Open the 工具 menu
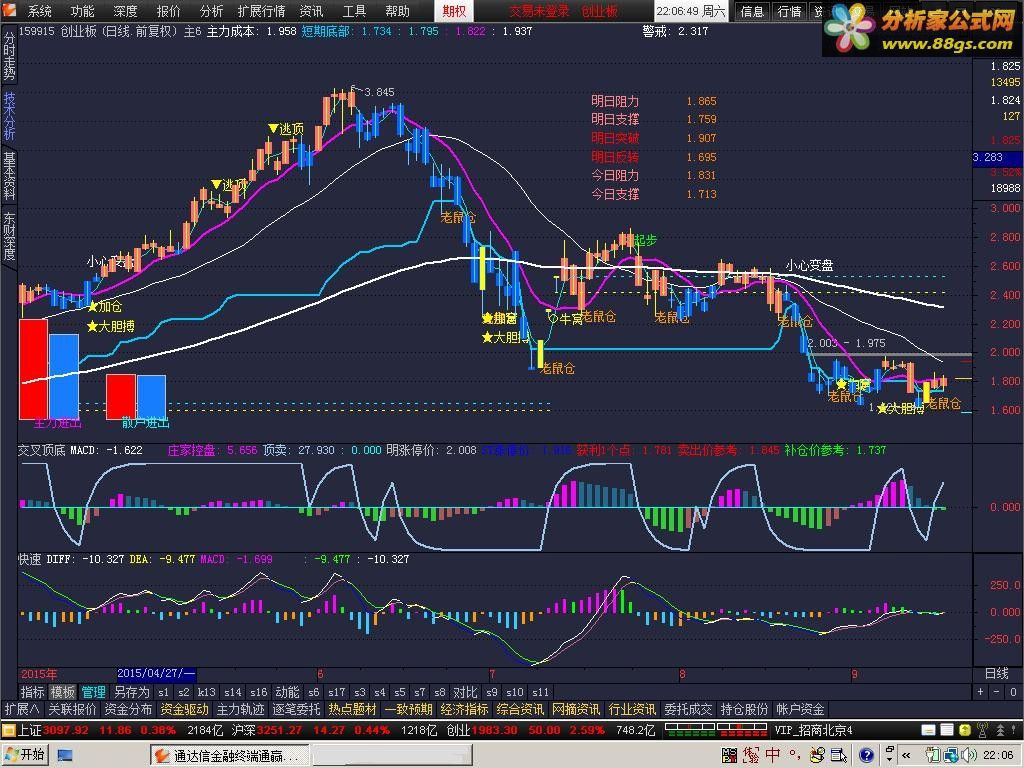The image size is (1024, 768). (x=354, y=11)
